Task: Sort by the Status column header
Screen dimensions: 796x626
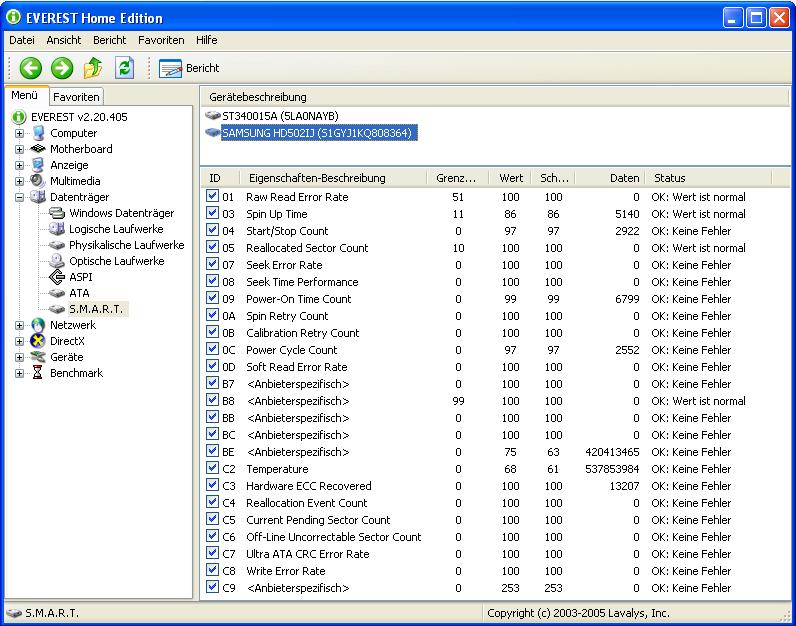Action: tap(708, 178)
